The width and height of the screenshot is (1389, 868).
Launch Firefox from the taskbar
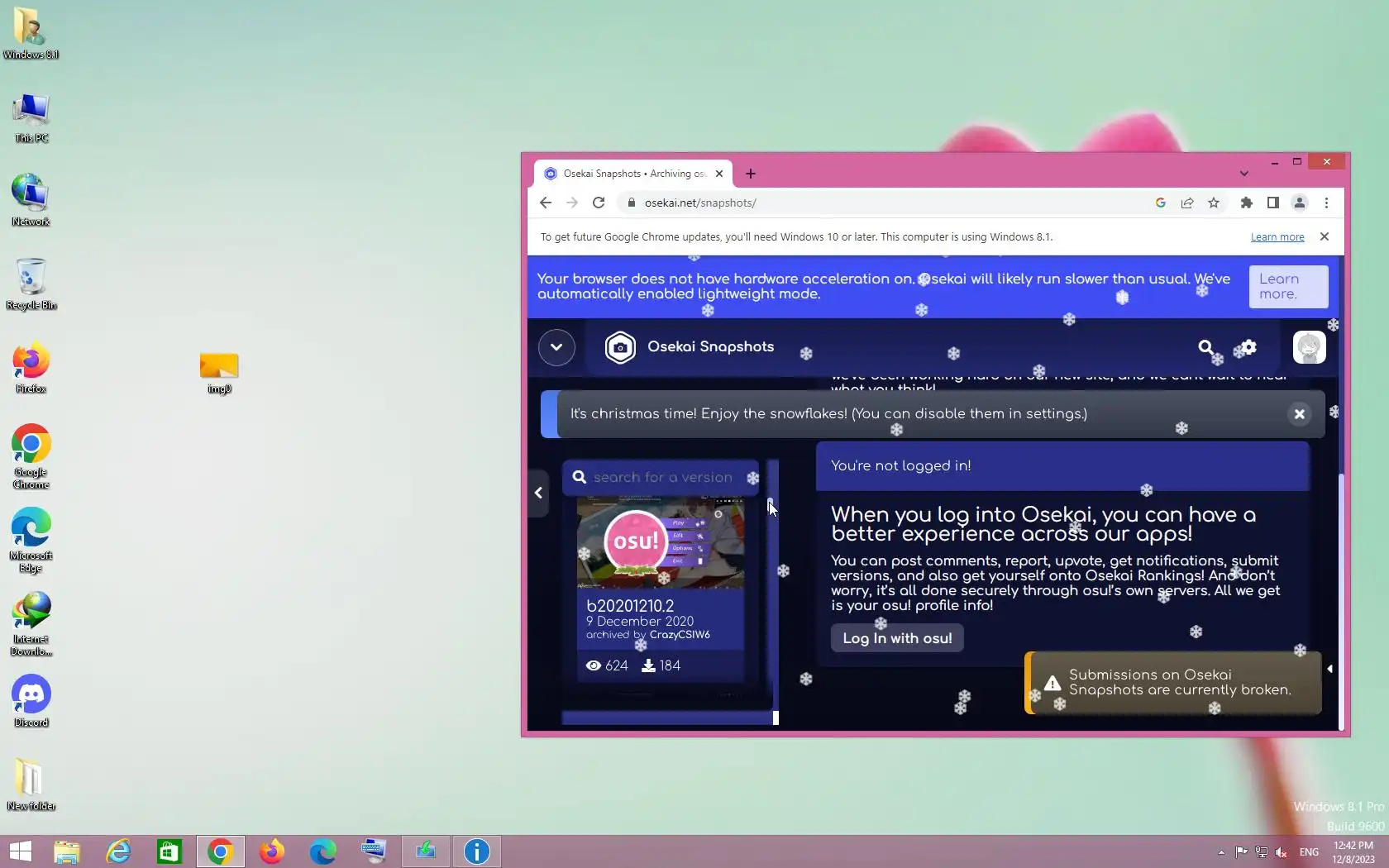(272, 851)
